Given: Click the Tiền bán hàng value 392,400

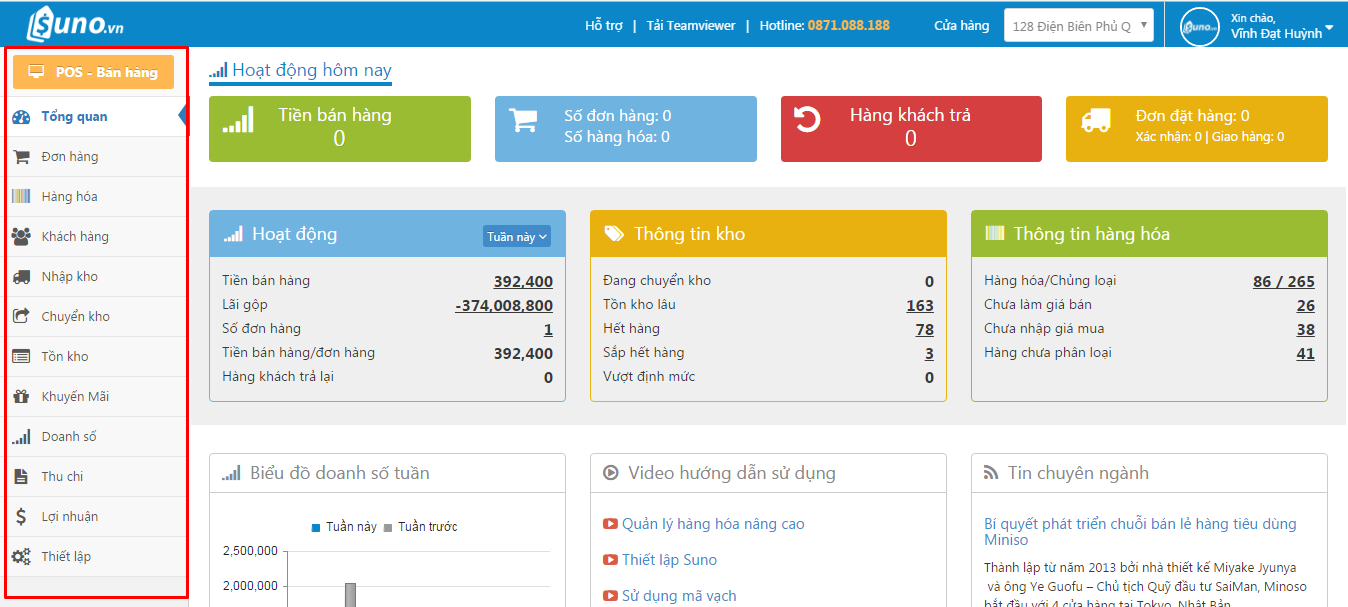Looking at the screenshot, I should 523,282.
